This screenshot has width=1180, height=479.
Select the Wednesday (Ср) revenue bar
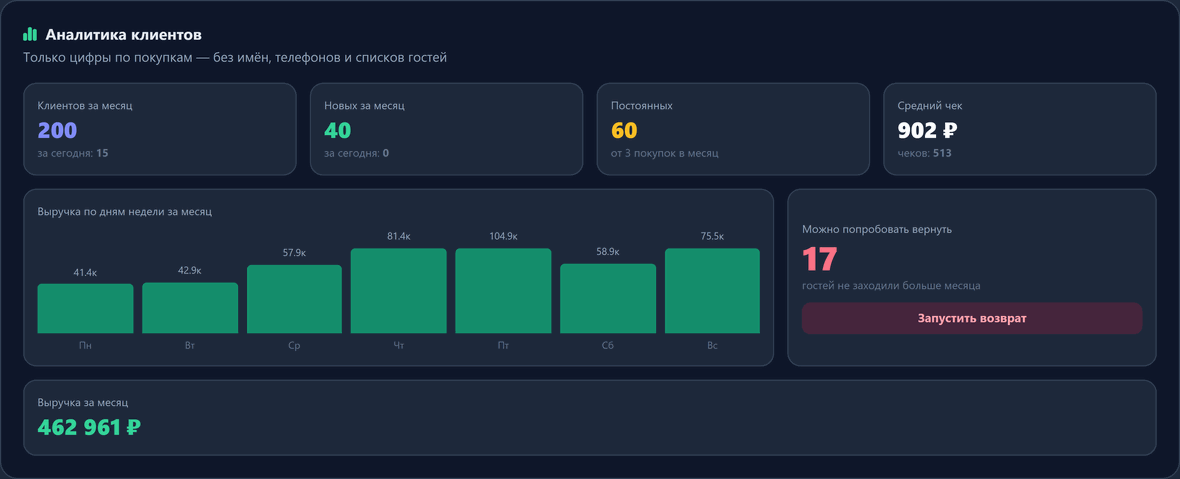294,299
